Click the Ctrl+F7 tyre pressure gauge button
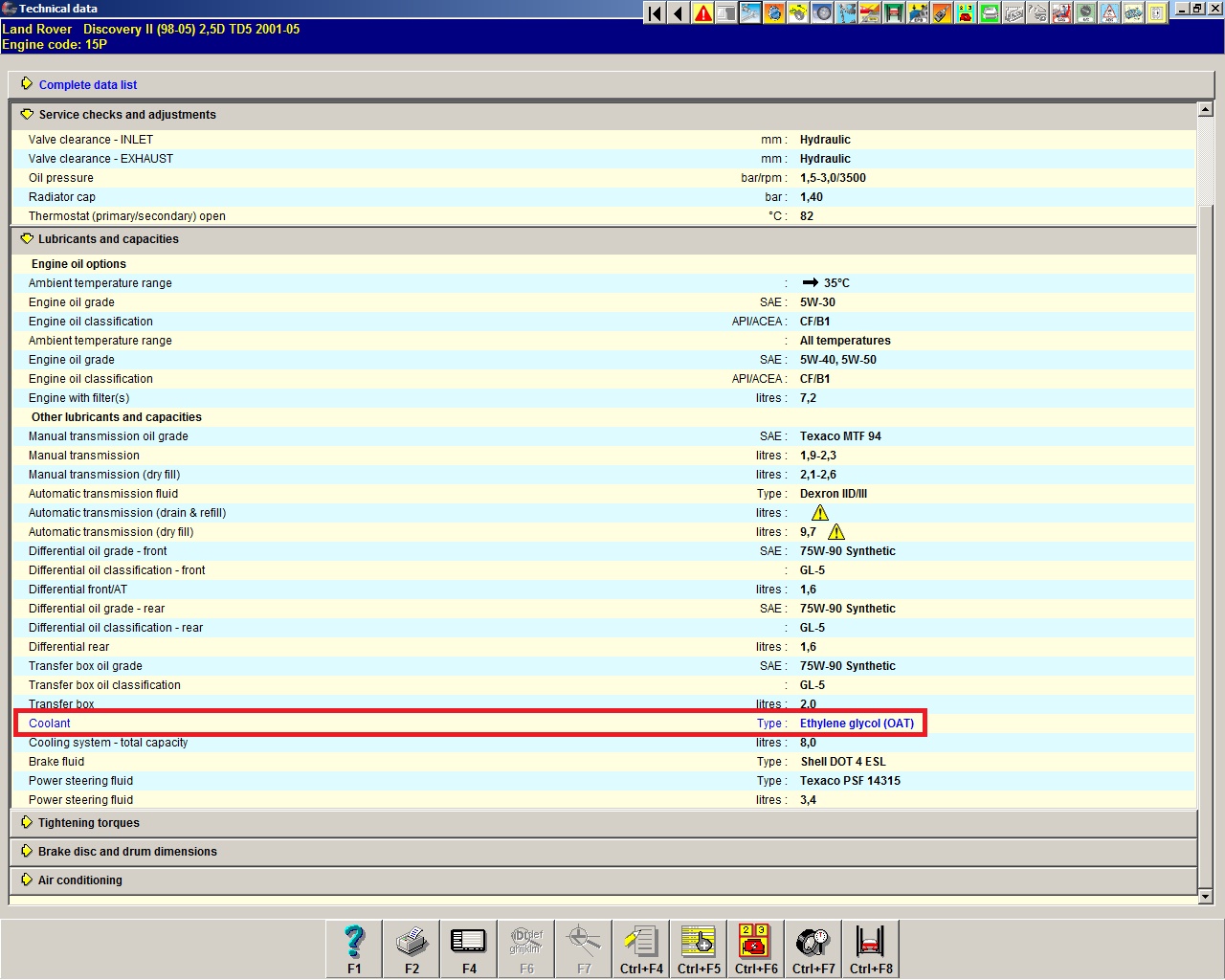Viewport: 1225px width, 980px height. pyautogui.click(x=813, y=947)
